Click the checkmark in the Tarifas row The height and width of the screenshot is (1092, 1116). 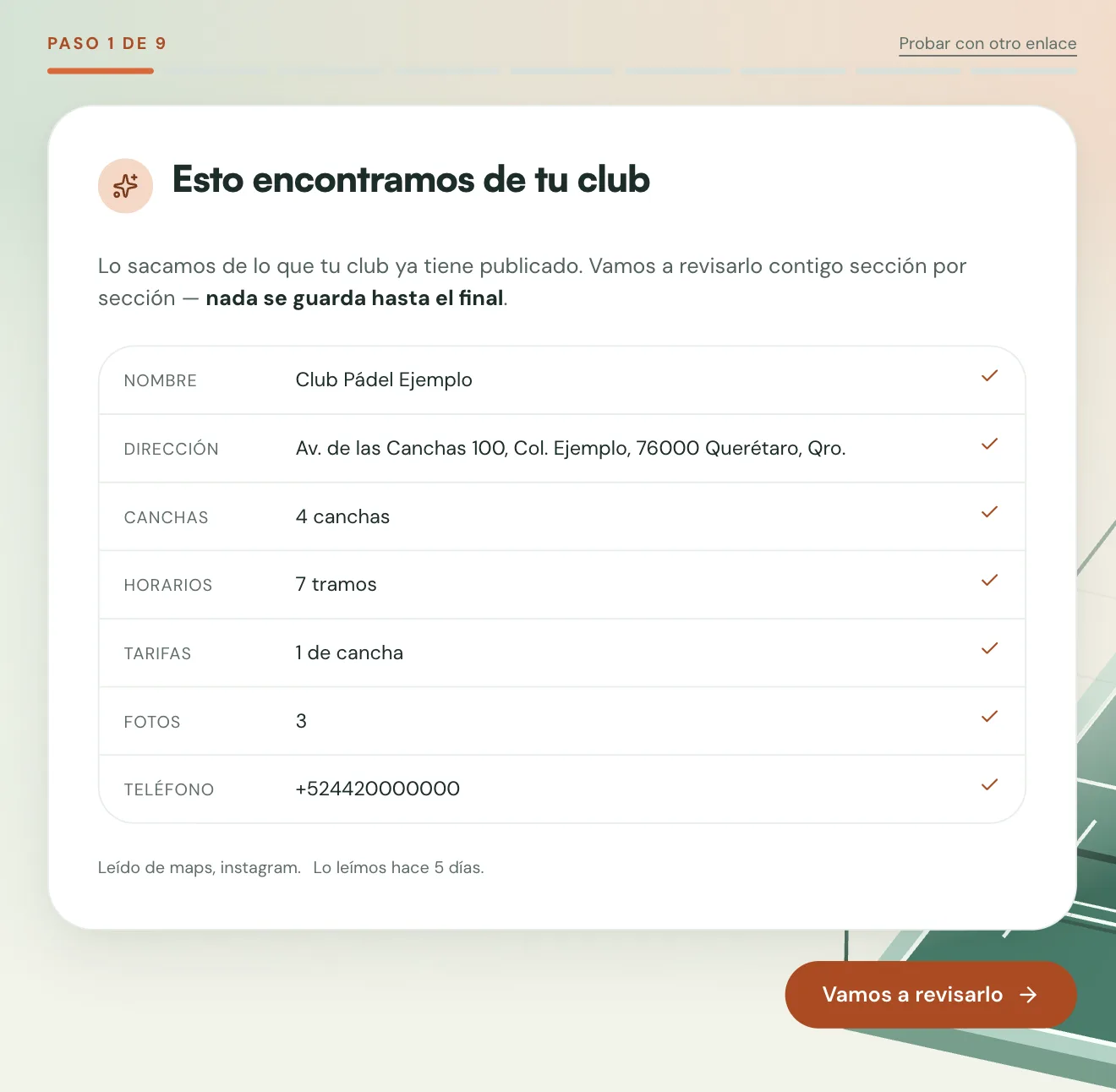pyautogui.click(x=989, y=649)
